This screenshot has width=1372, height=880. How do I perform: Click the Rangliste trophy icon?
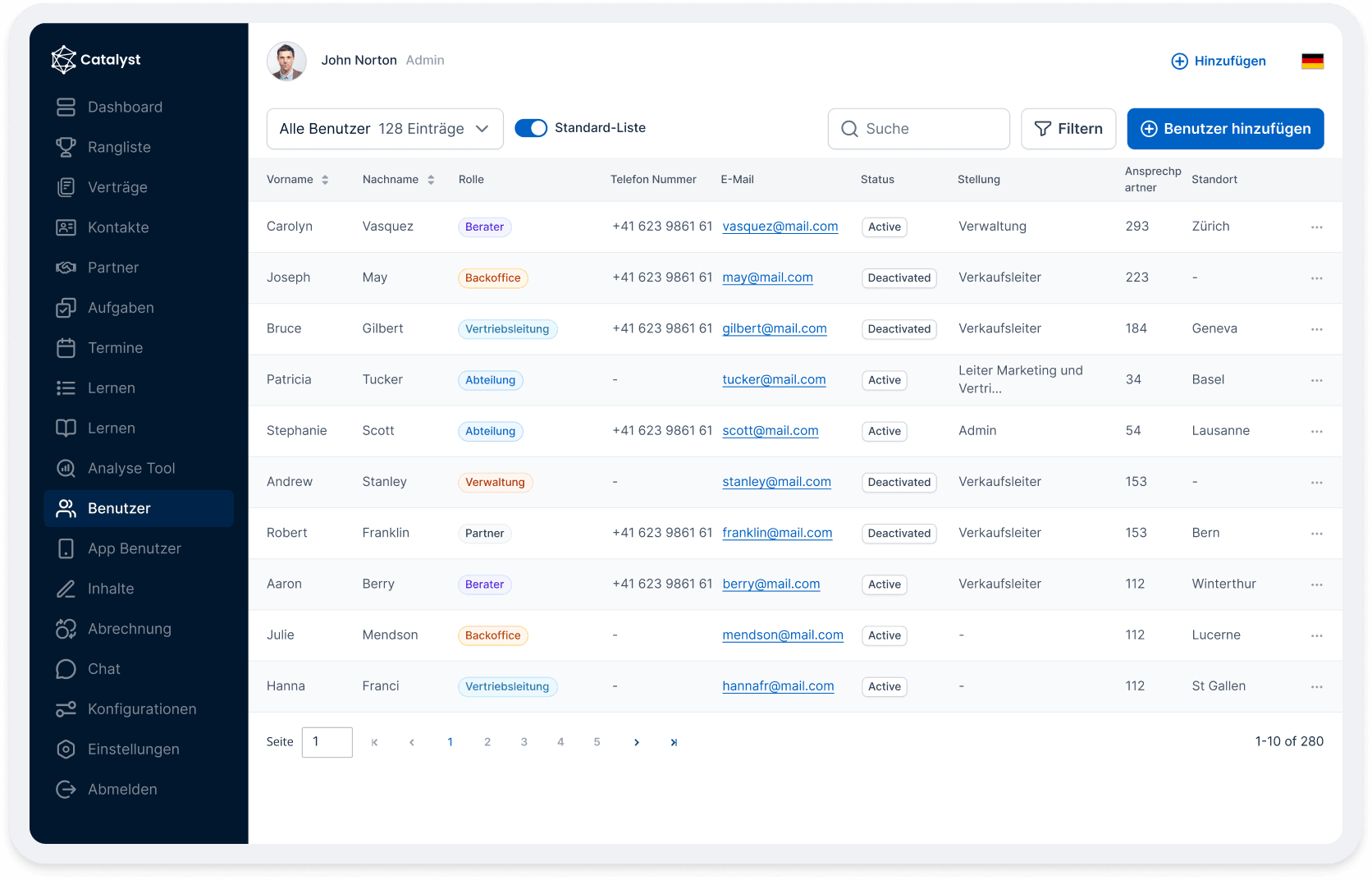point(66,148)
